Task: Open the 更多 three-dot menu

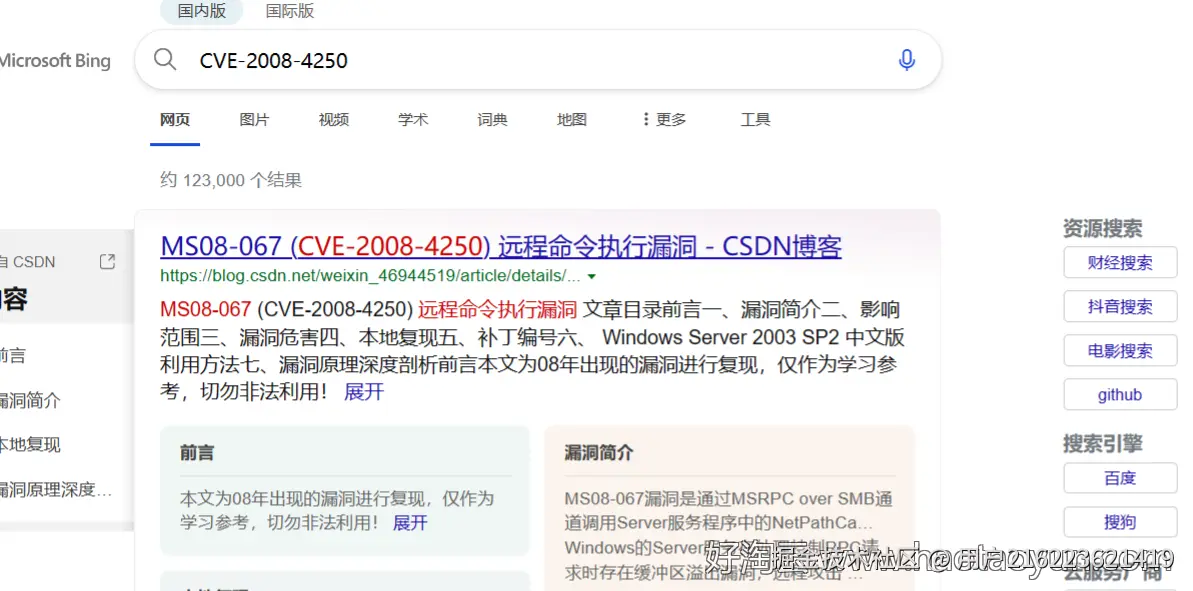Action: [663, 119]
